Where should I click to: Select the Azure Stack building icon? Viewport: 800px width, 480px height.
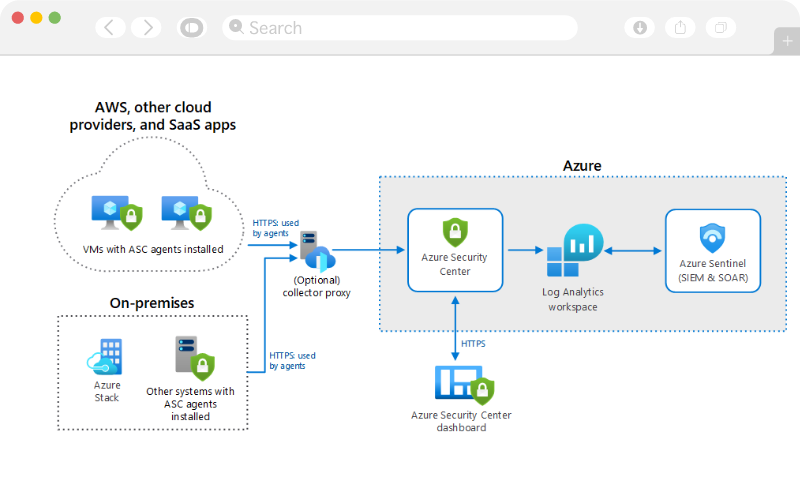pyautogui.click(x=106, y=357)
